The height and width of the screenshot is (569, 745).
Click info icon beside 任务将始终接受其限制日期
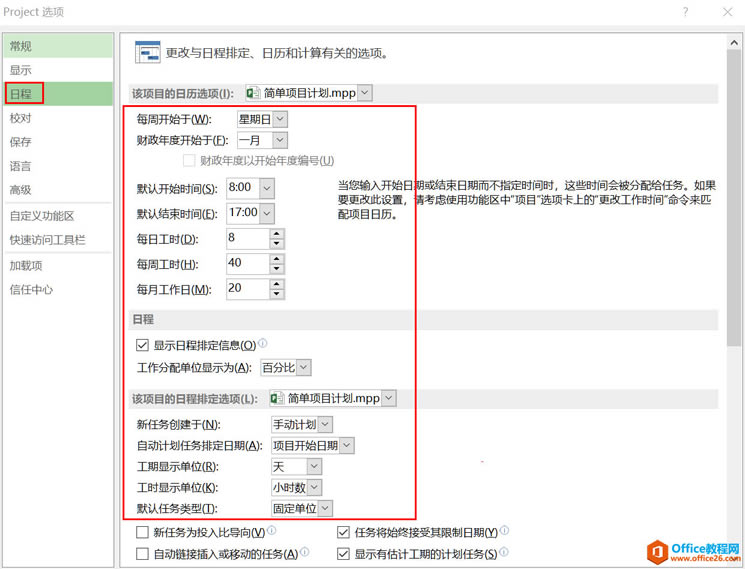504,530
